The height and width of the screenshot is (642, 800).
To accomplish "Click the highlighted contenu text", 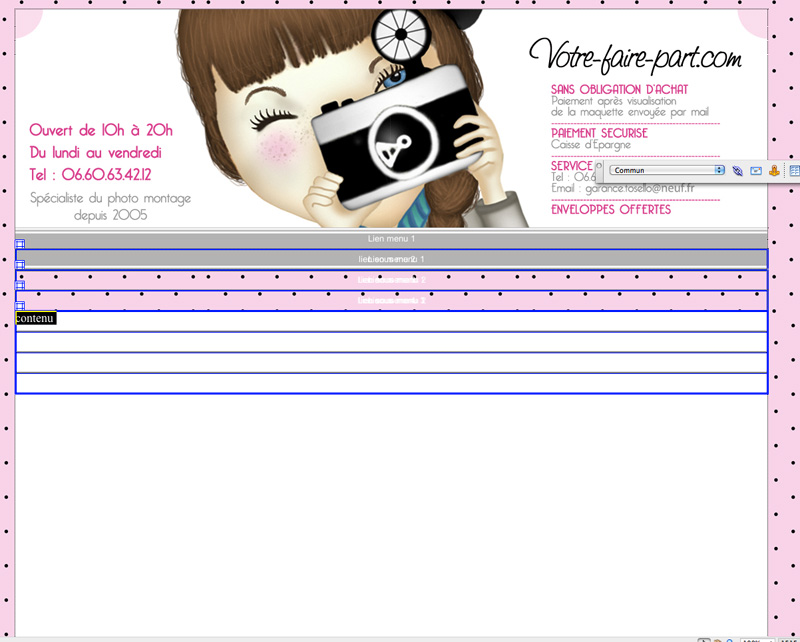I will 35,318.
